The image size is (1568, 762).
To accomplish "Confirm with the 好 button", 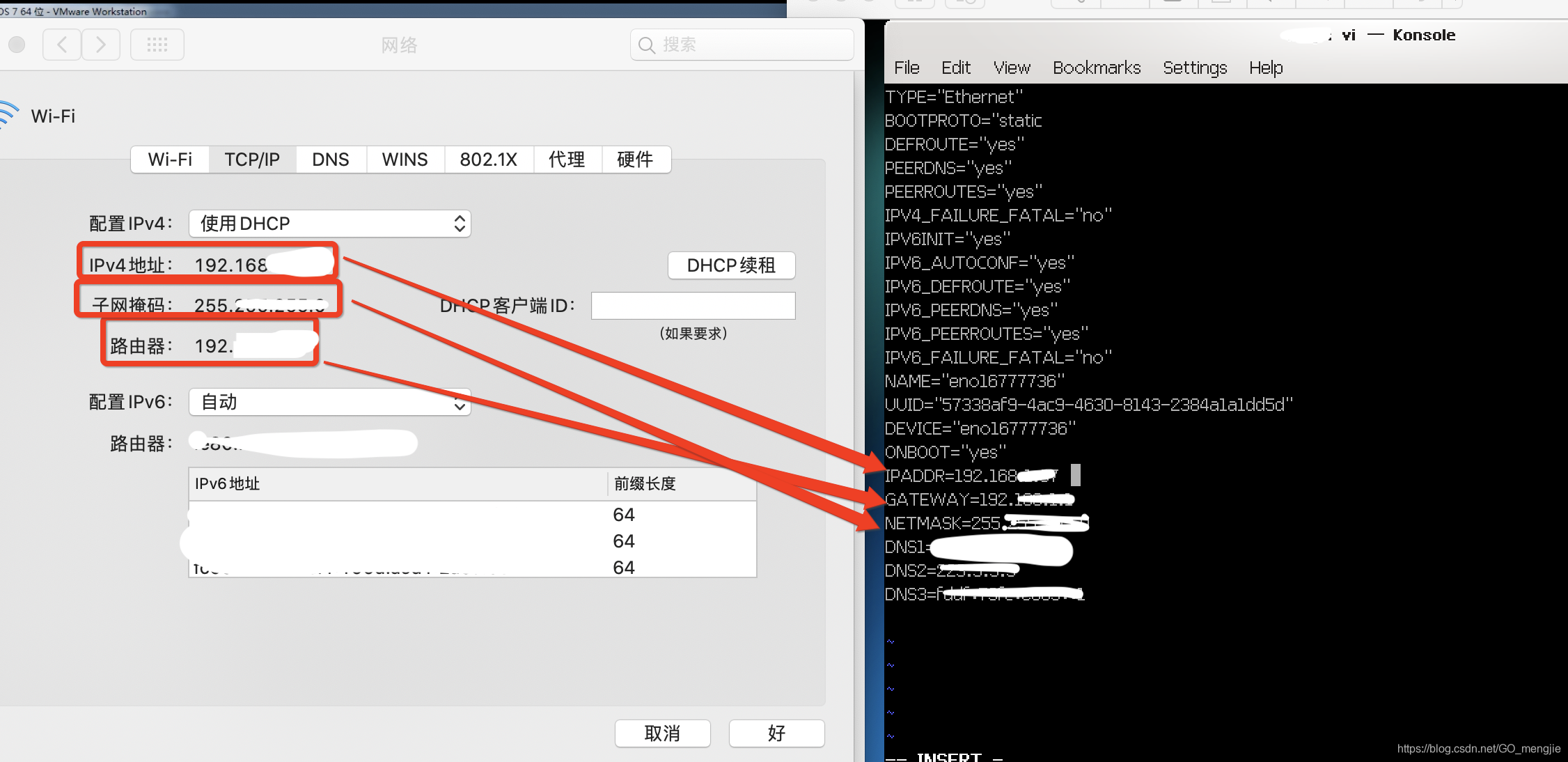I will (776, 733).
